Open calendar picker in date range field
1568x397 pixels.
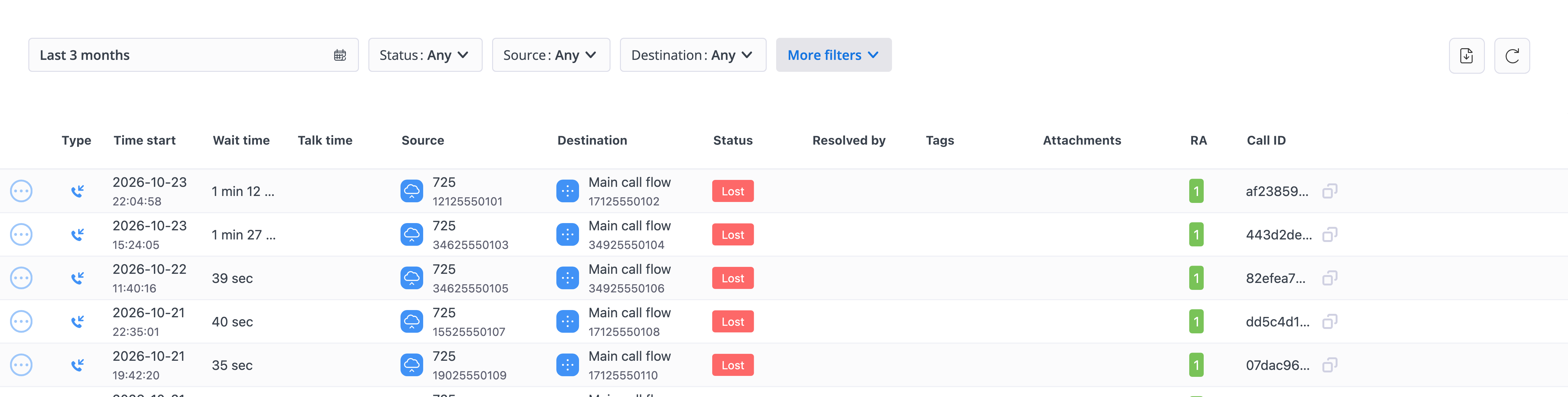tap(340, 55)
